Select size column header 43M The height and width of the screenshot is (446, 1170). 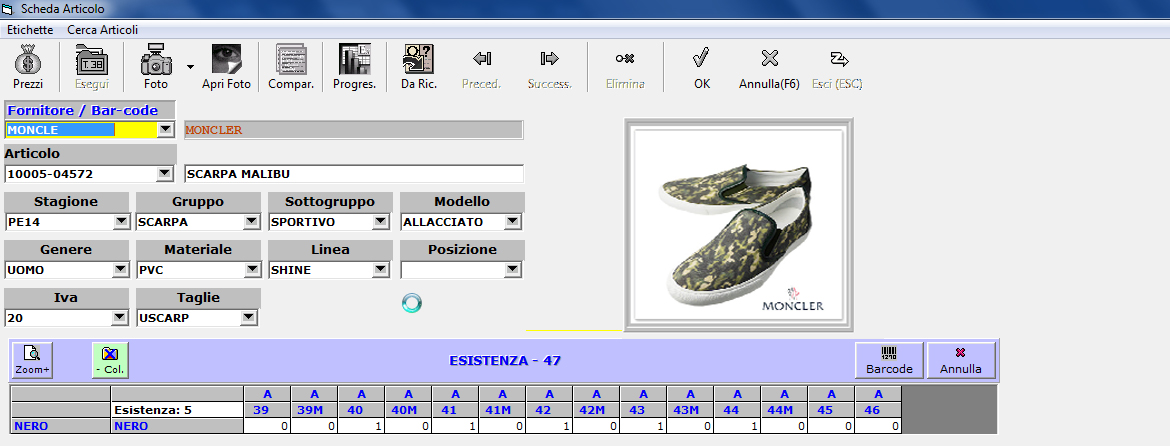tap(690, 410)
